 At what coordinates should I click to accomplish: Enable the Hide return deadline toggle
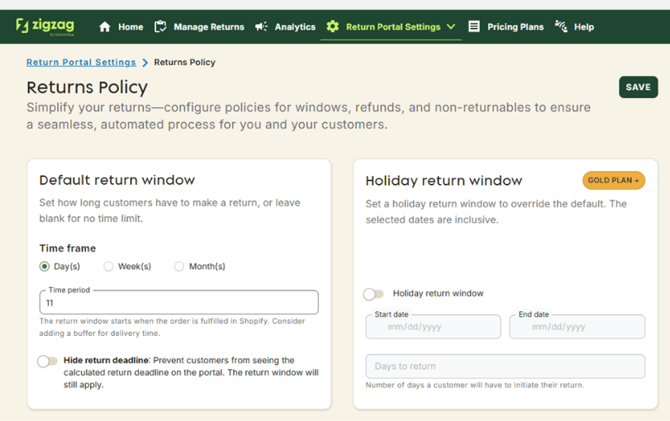point(47,361)
